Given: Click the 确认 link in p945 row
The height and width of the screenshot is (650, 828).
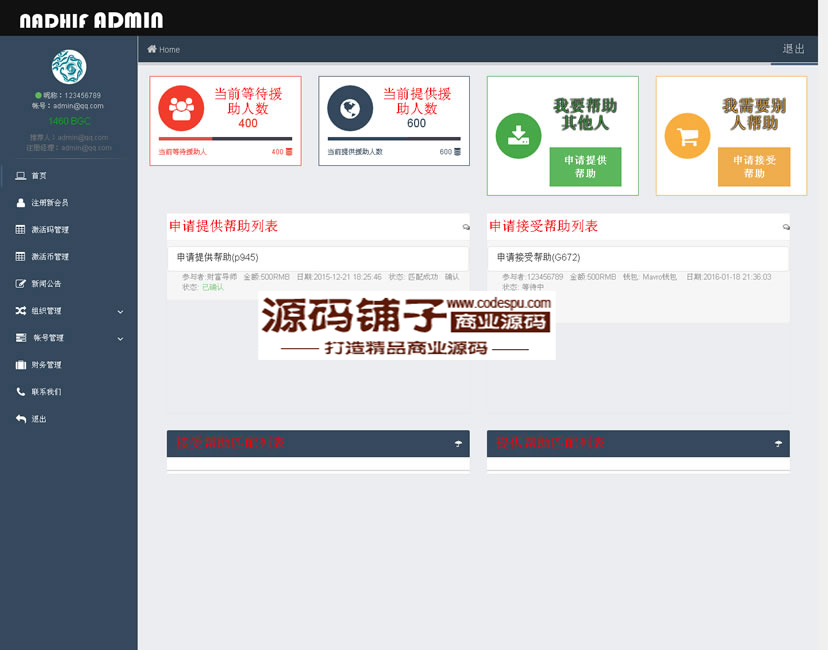Looking at the screenshot, I should (452, 277).
